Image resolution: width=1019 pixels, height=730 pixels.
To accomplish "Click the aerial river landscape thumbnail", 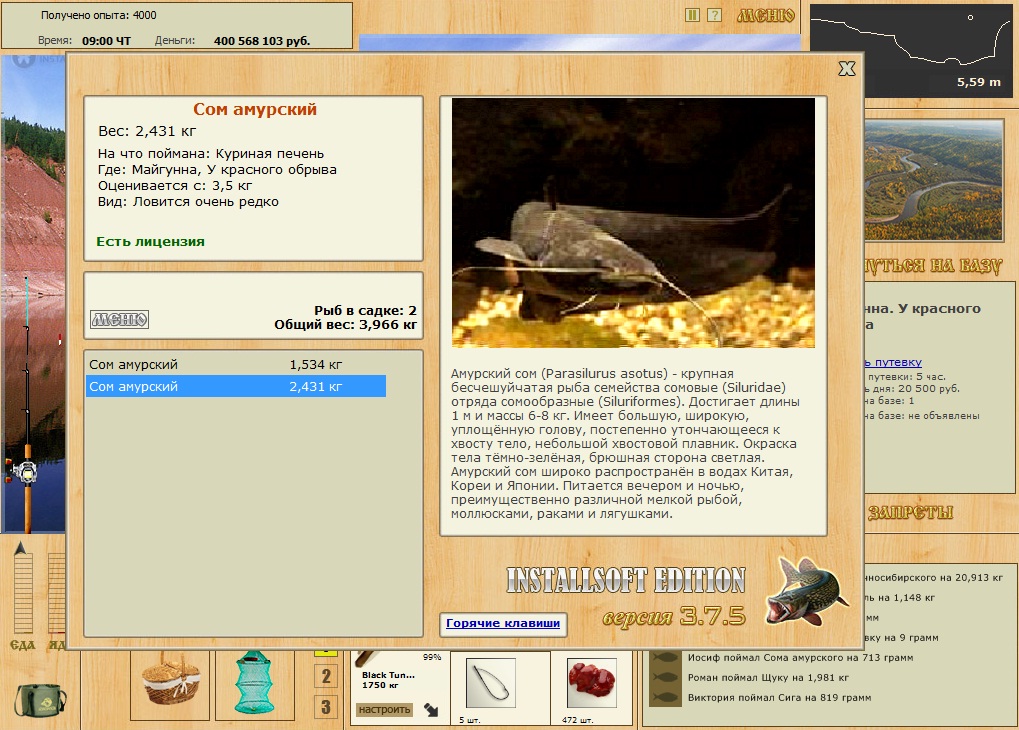I will pos(934,179).
